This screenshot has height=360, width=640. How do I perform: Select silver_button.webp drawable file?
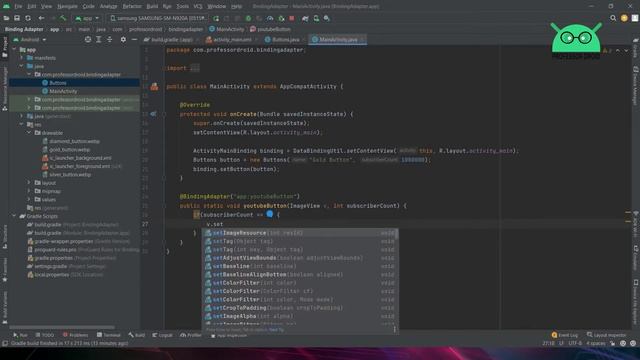[x=70, y=174]
